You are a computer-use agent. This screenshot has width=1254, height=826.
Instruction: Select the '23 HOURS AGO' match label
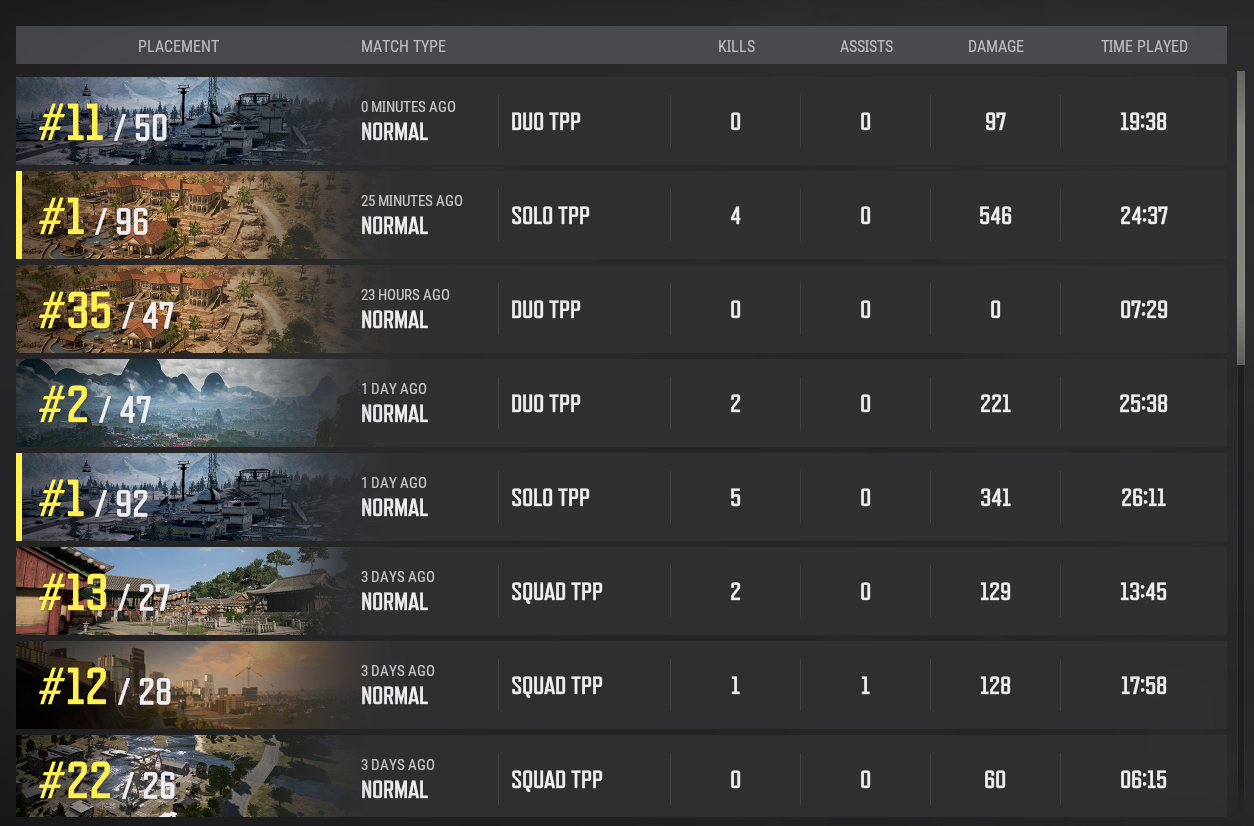point(405,295)
